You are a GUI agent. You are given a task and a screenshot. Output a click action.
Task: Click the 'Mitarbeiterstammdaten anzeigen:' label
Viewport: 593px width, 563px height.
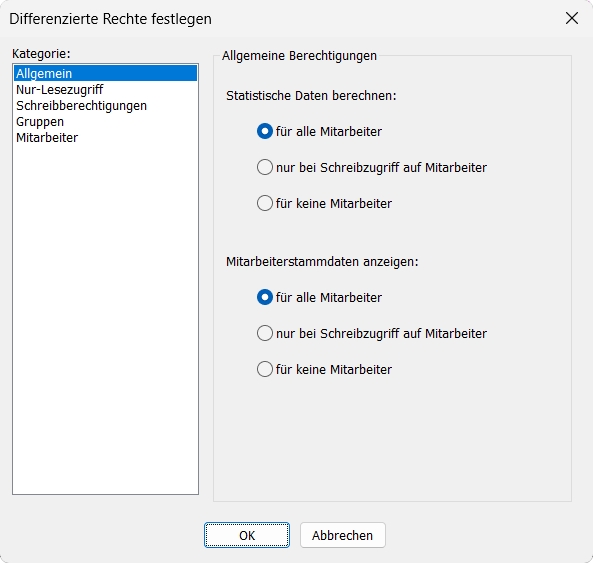click(322, 262)
